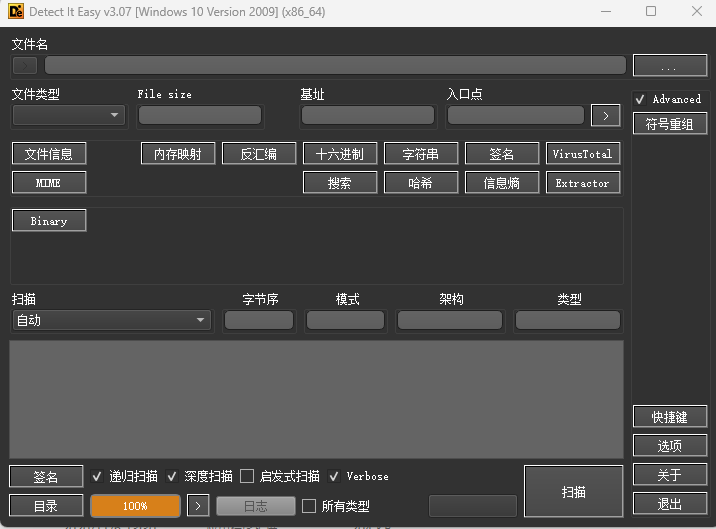
Task: Click the arrow button beside entry point field
Action: tap(605, 115)
